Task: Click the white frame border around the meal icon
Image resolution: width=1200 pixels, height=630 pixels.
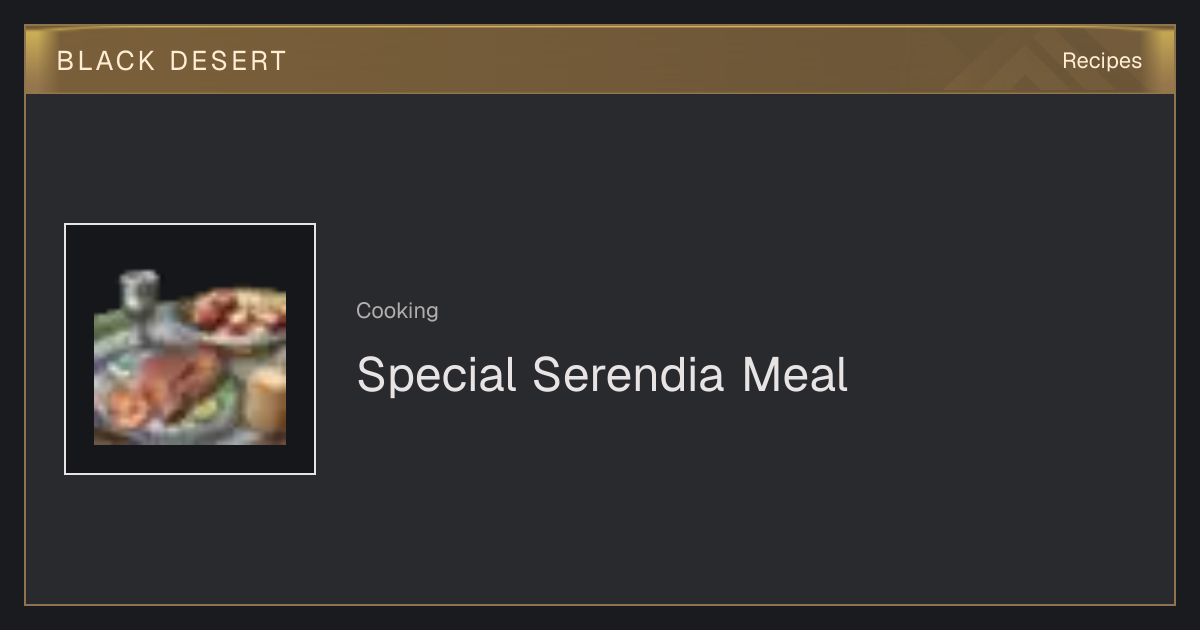Action: tap(190, 225)
